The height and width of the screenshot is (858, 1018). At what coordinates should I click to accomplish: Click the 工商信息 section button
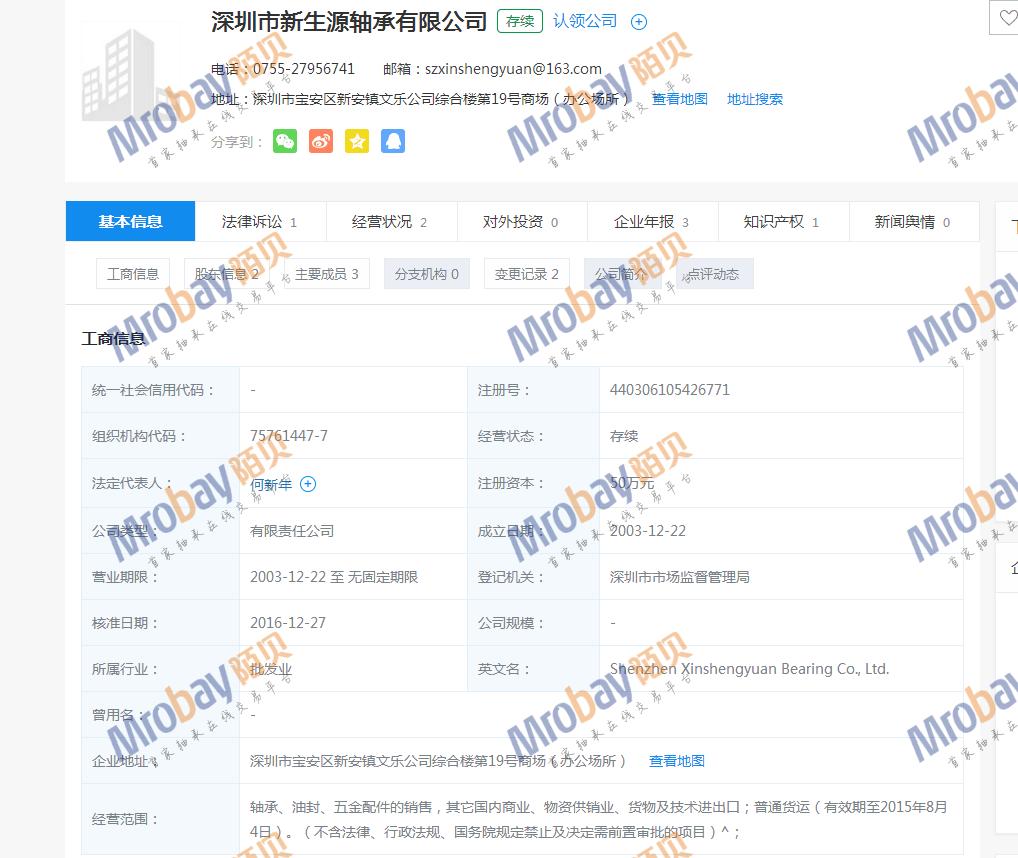(133, 274)
